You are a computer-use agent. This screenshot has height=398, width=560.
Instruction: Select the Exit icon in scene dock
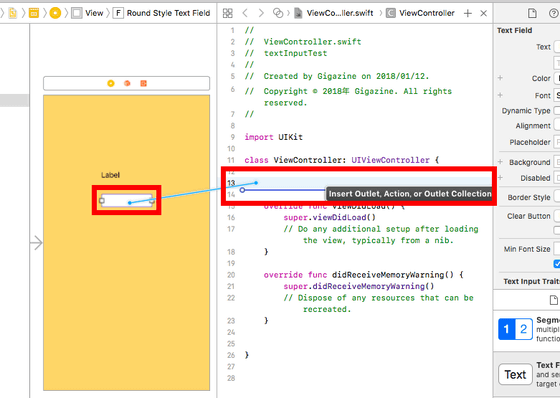[x=144, y=84]
